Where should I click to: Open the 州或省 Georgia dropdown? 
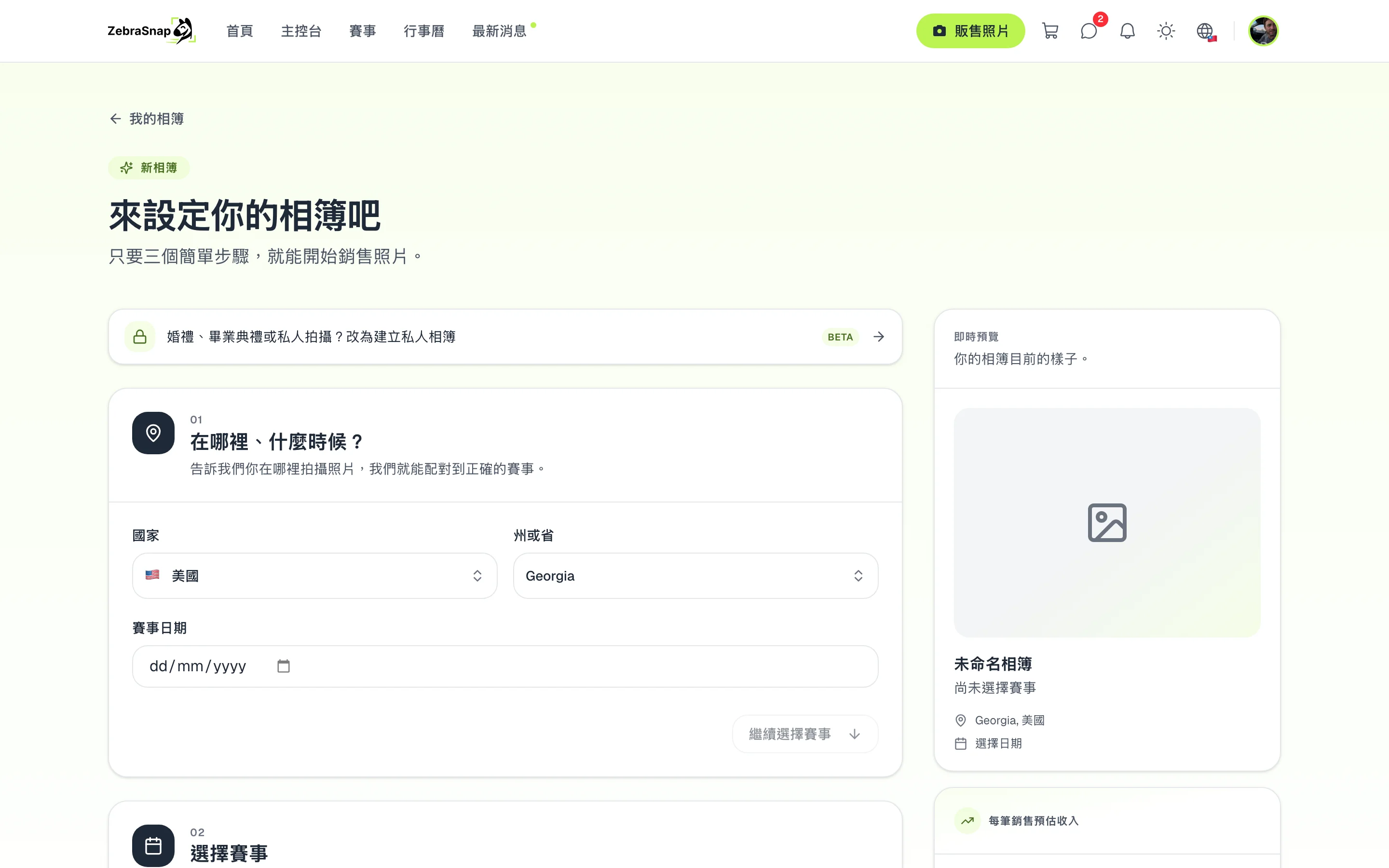click(x=695, y=576)
